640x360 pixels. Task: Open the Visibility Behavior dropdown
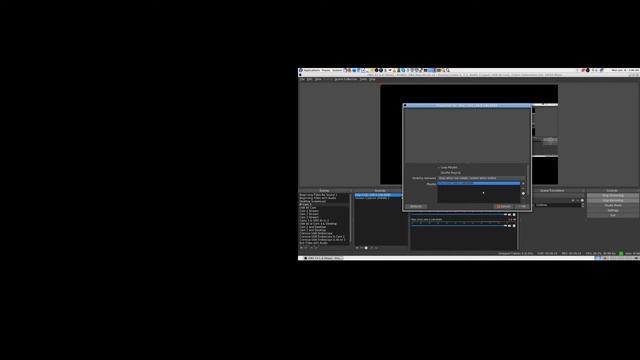[481, 178]
